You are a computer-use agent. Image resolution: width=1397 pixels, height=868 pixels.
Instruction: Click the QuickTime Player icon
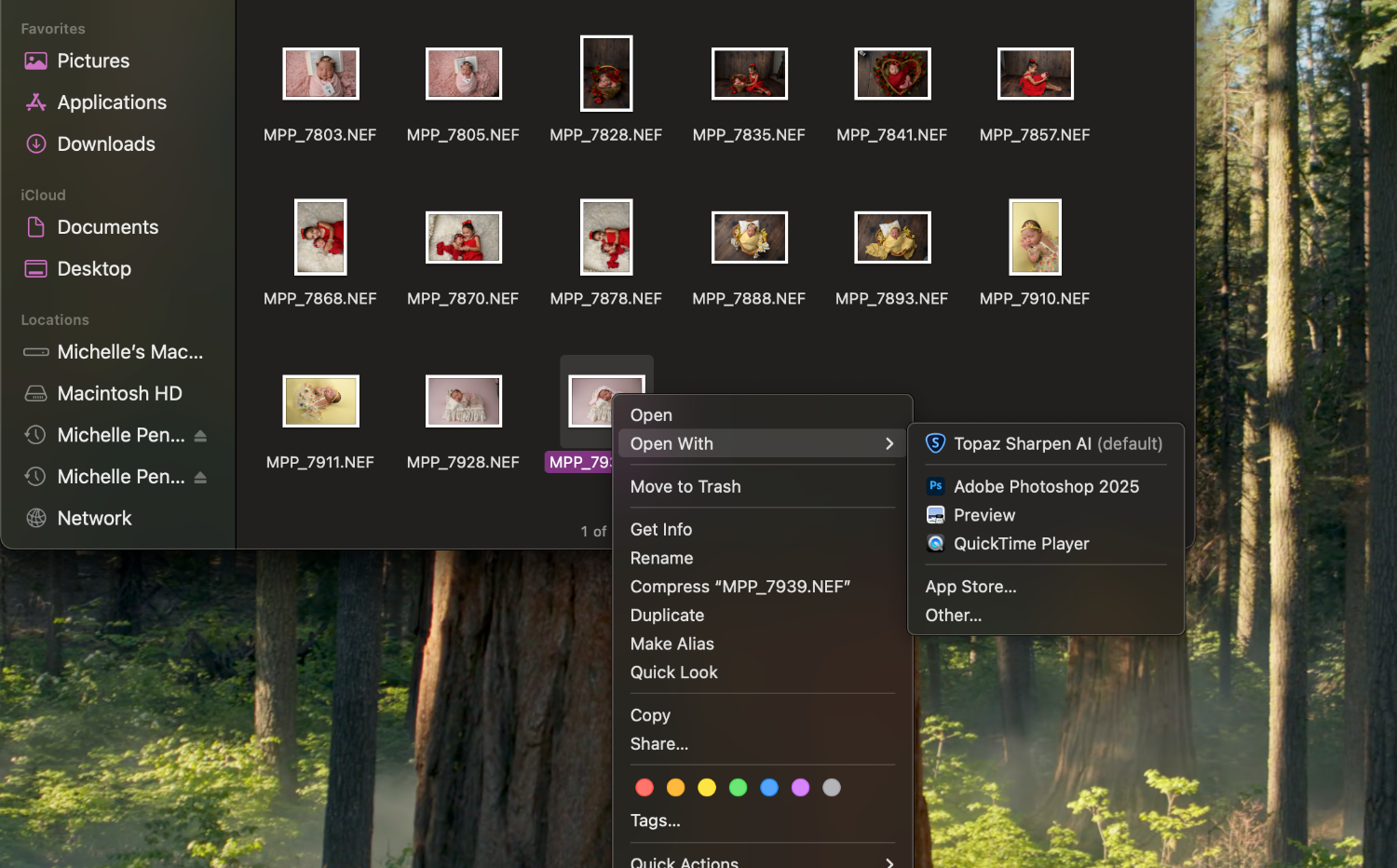[935, 544]
